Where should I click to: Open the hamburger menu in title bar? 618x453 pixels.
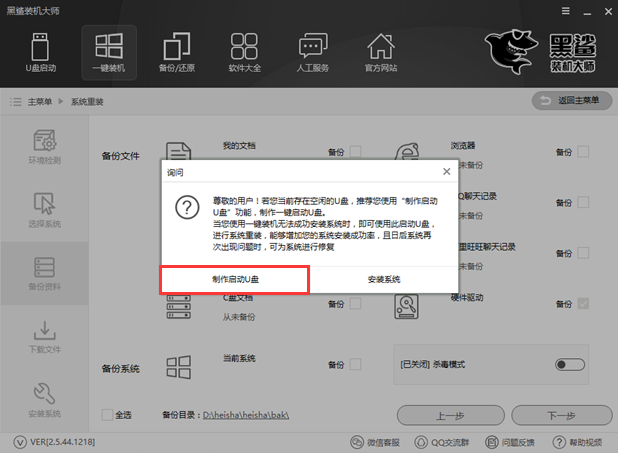pyautogui.click(x=566, y=11)
